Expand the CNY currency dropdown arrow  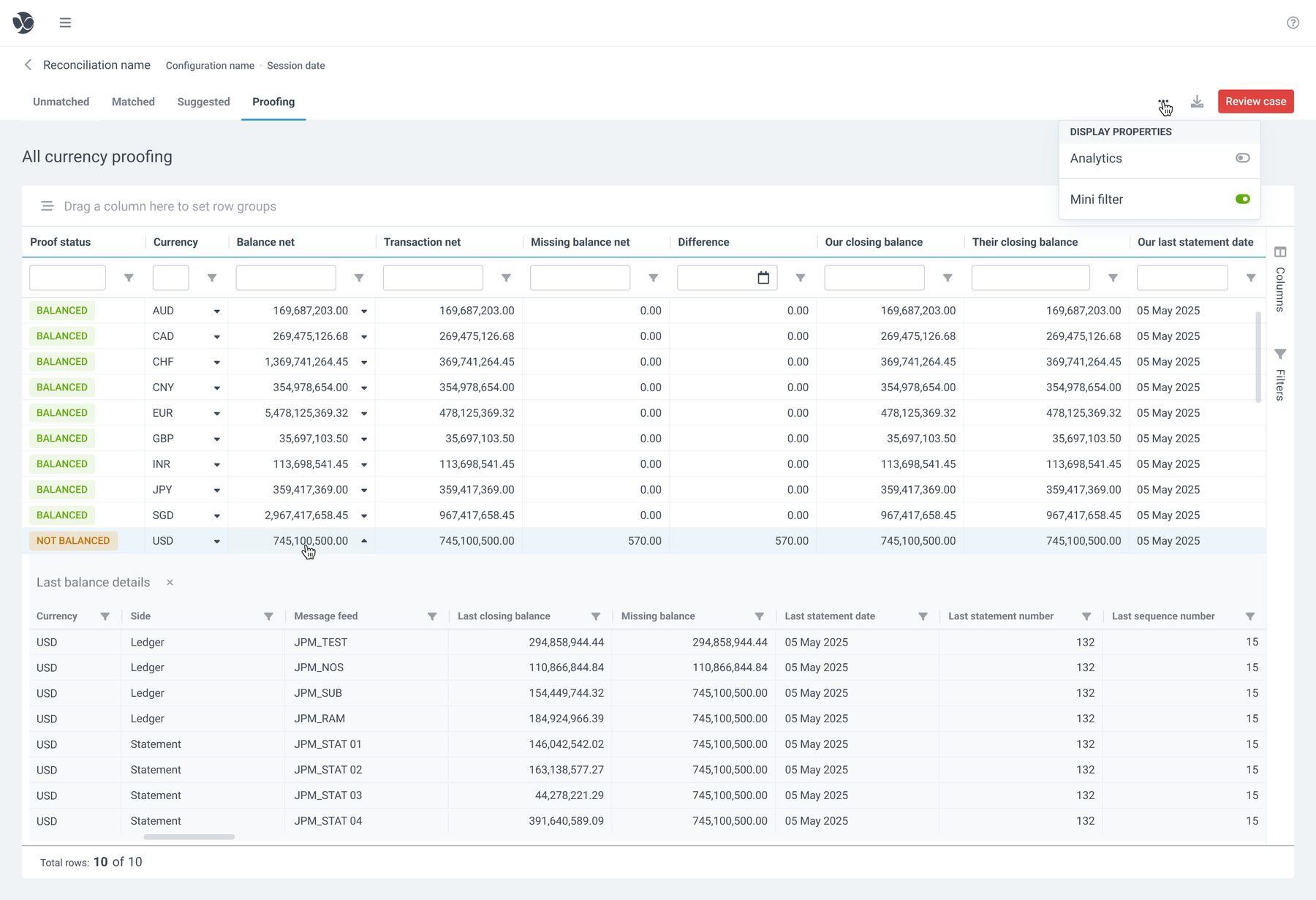[217, 388]
